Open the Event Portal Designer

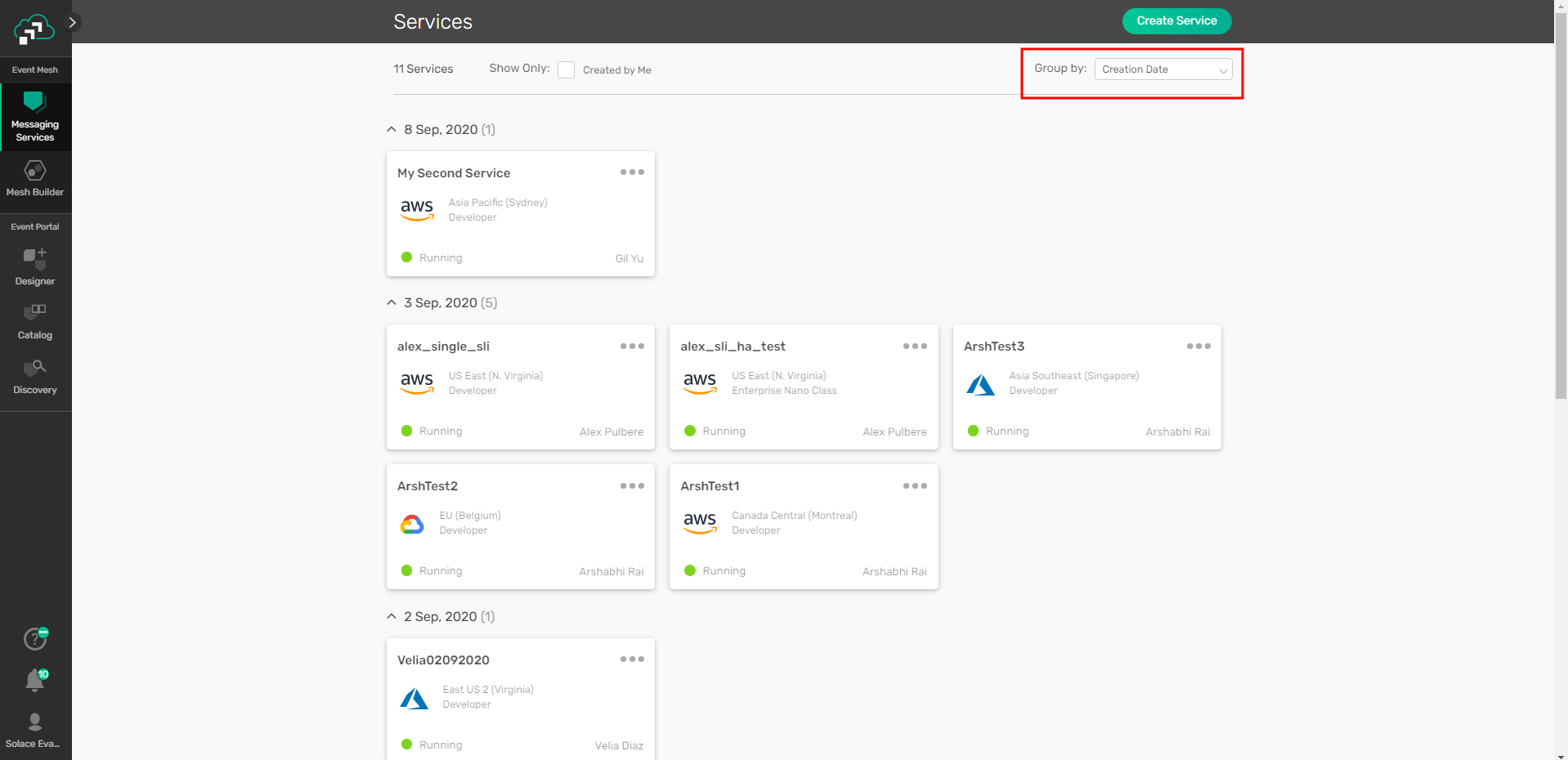click(35, 266)
